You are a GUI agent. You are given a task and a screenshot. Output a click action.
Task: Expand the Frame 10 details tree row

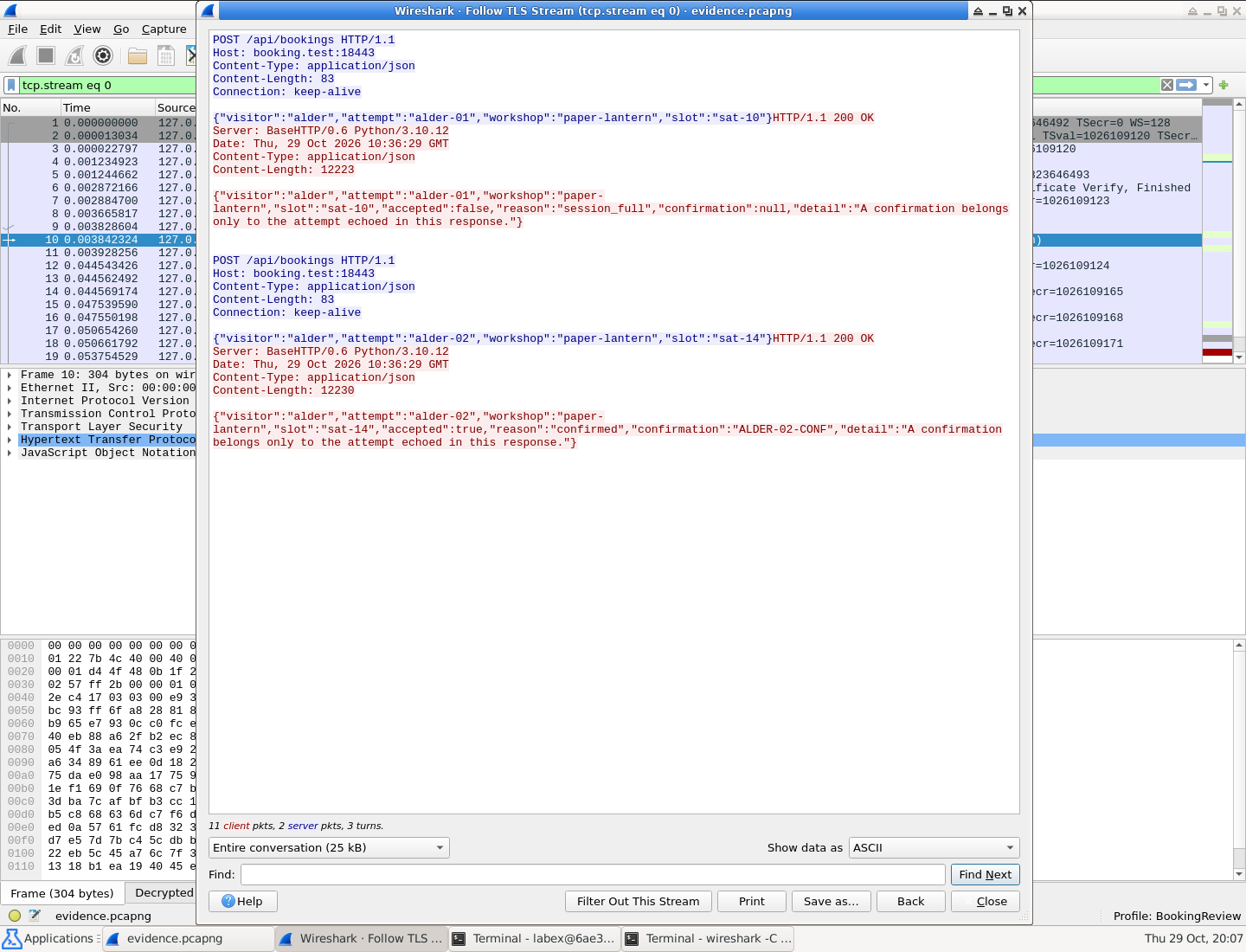click(x=10, y=375)
